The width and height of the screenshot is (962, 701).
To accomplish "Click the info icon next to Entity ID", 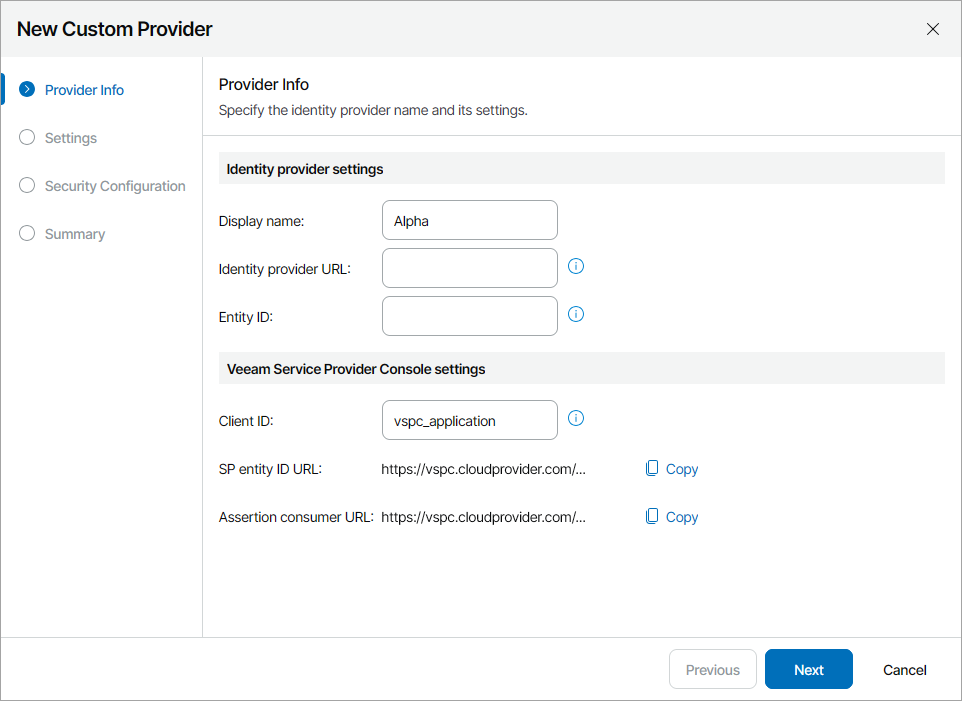I will 576,314.
